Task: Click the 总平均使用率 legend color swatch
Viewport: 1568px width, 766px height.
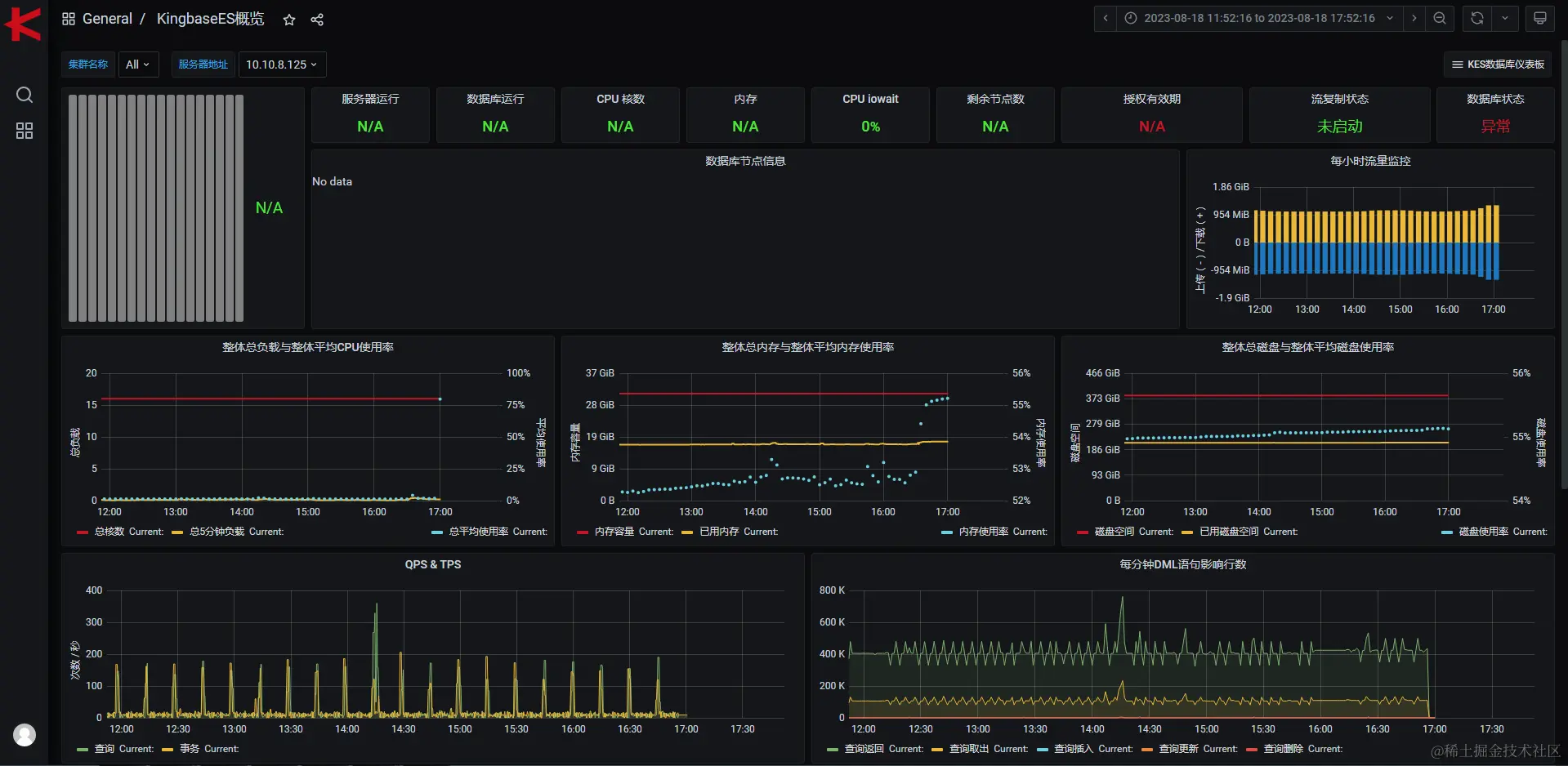Action: click(x=437, y=532)
